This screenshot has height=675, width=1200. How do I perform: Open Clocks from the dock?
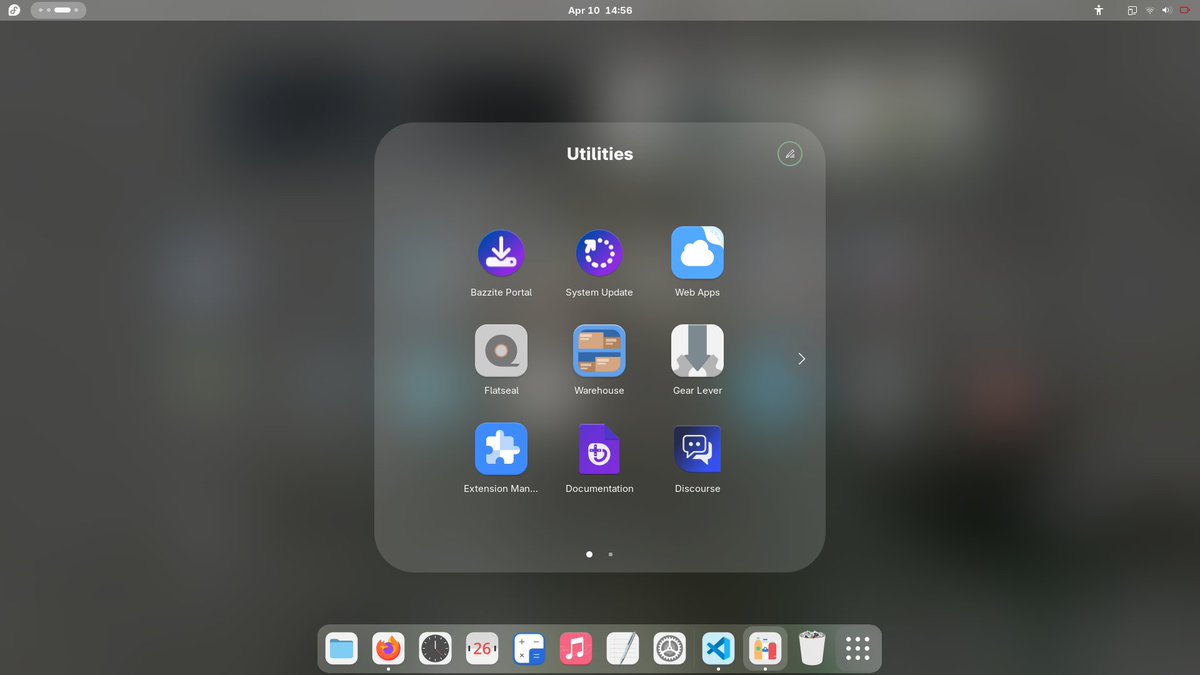coord(435,649)
